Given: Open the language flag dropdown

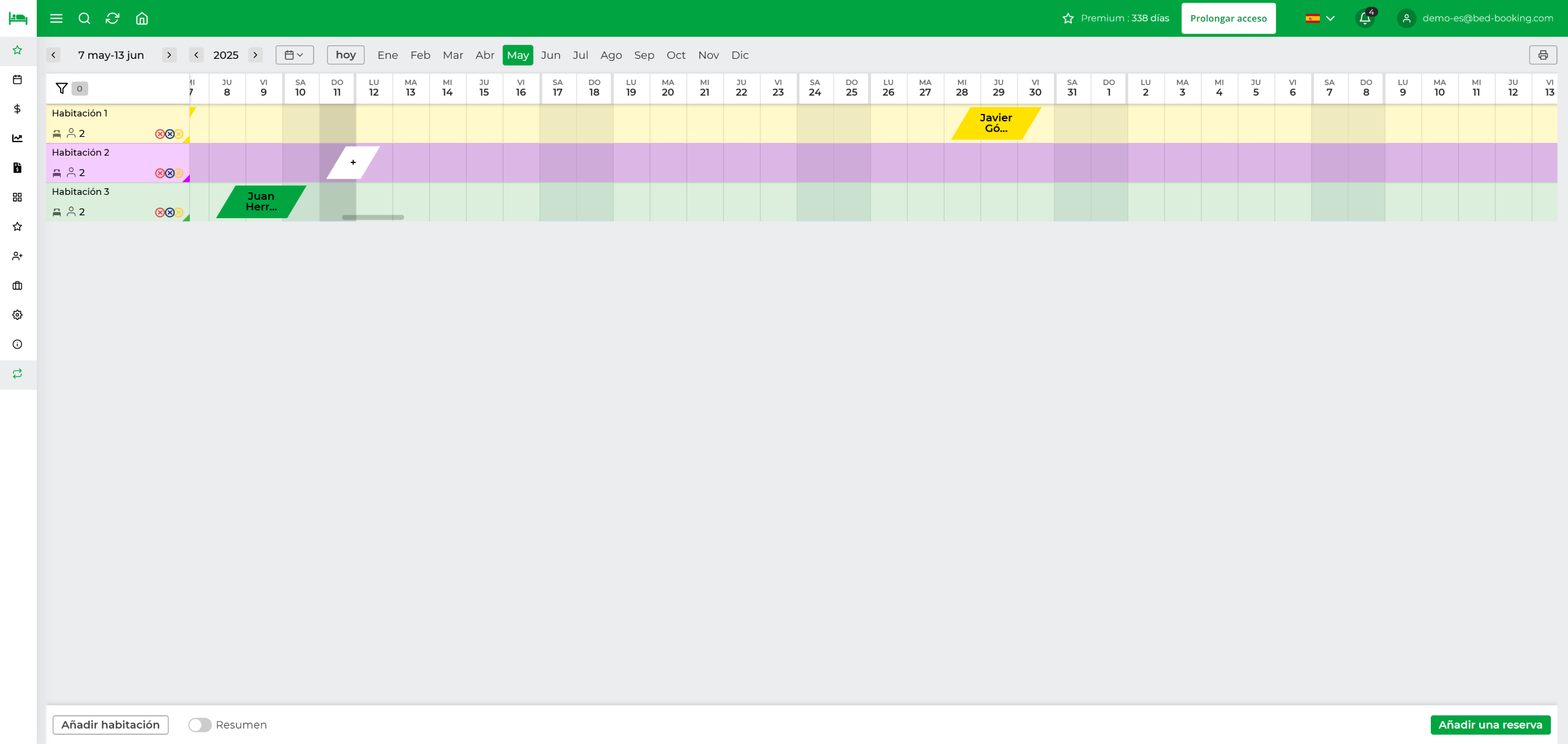Looking at the screenshot, I should pos(1319,18).
